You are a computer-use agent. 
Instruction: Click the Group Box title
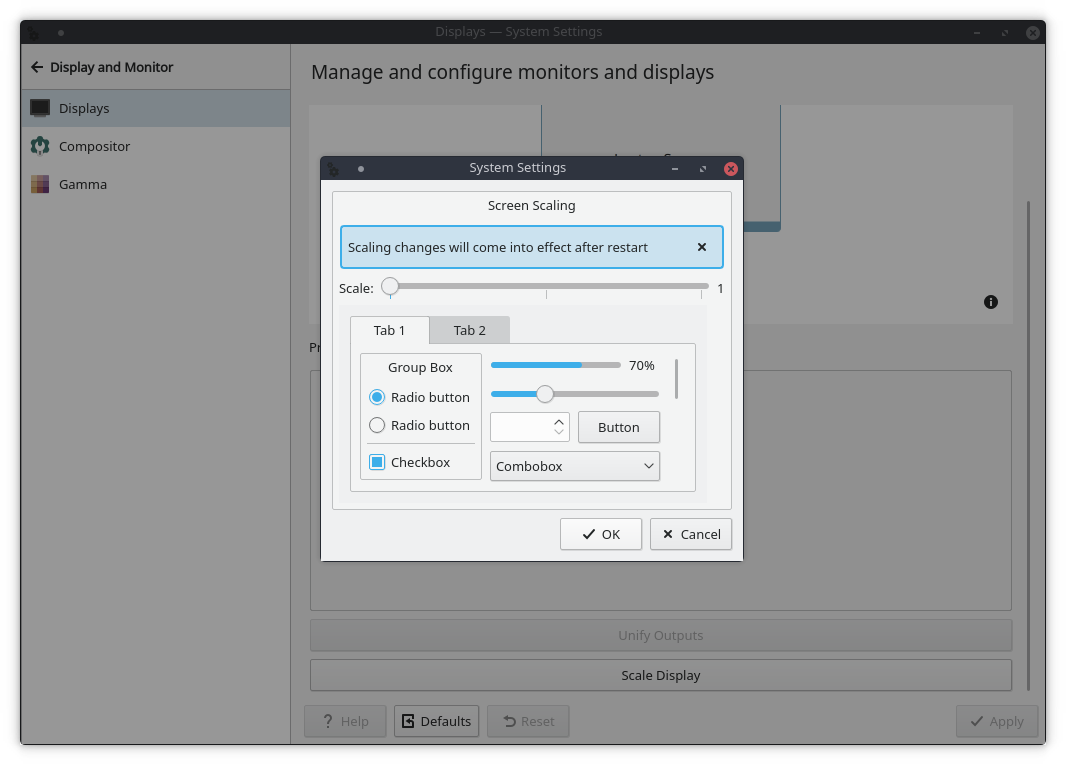click(420, 367)
